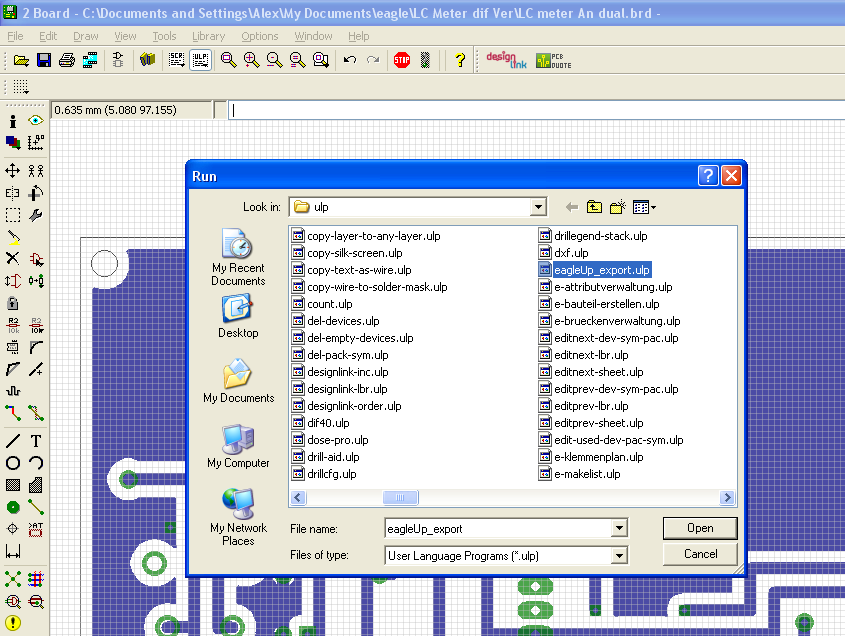Click the Save floppy disk icon
The height and width of the screenshot is (636, 845).
click(x=44, y=60)
